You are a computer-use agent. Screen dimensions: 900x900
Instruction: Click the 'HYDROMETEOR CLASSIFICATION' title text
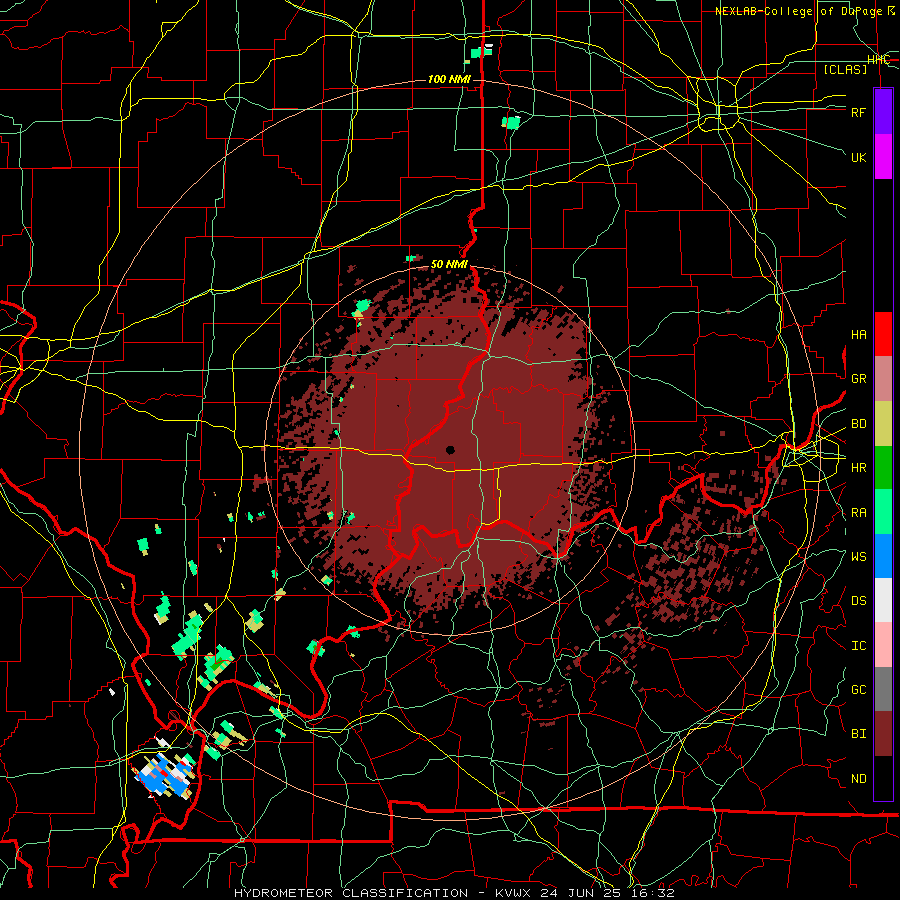tap(351, 893)
